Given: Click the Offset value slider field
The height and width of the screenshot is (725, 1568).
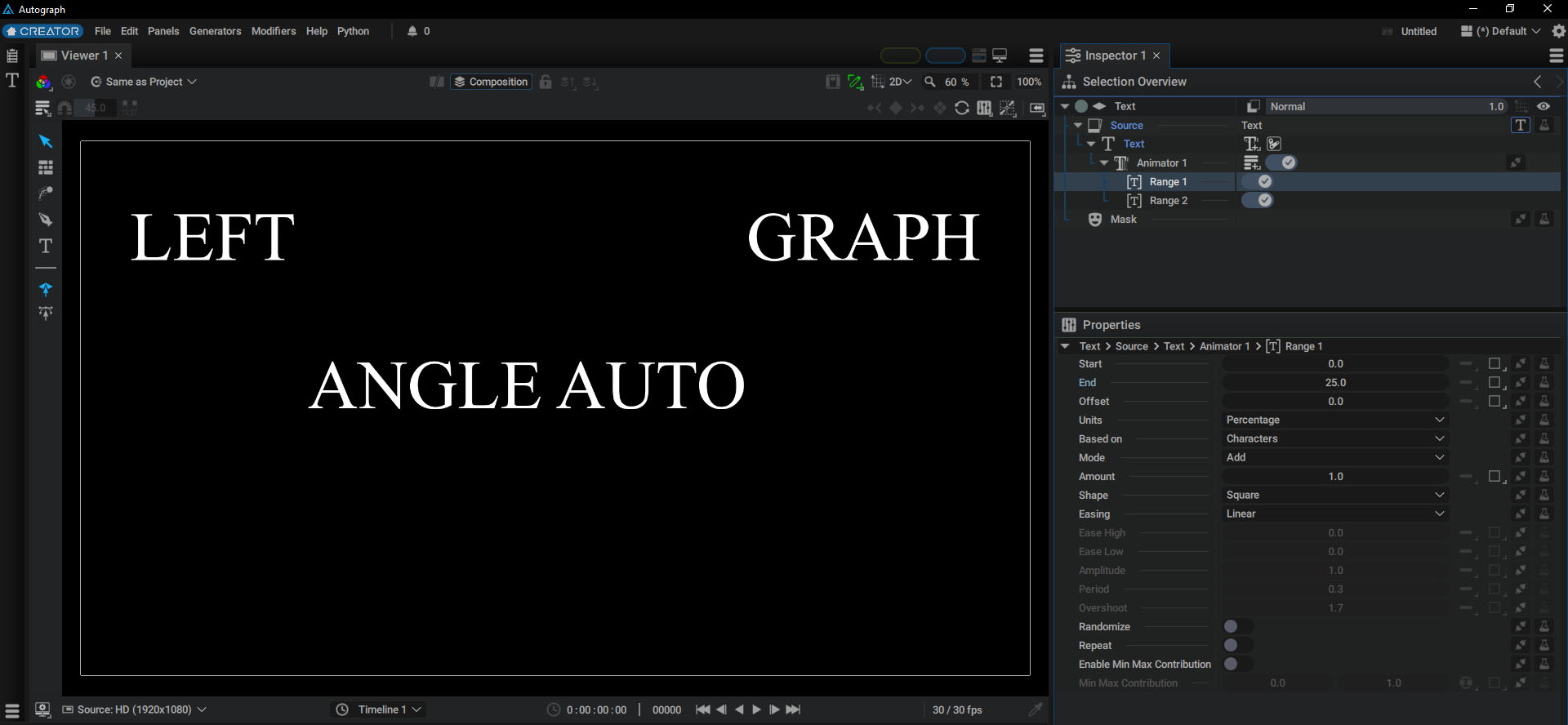Looking at the screenshot, I should (1335, 401).
